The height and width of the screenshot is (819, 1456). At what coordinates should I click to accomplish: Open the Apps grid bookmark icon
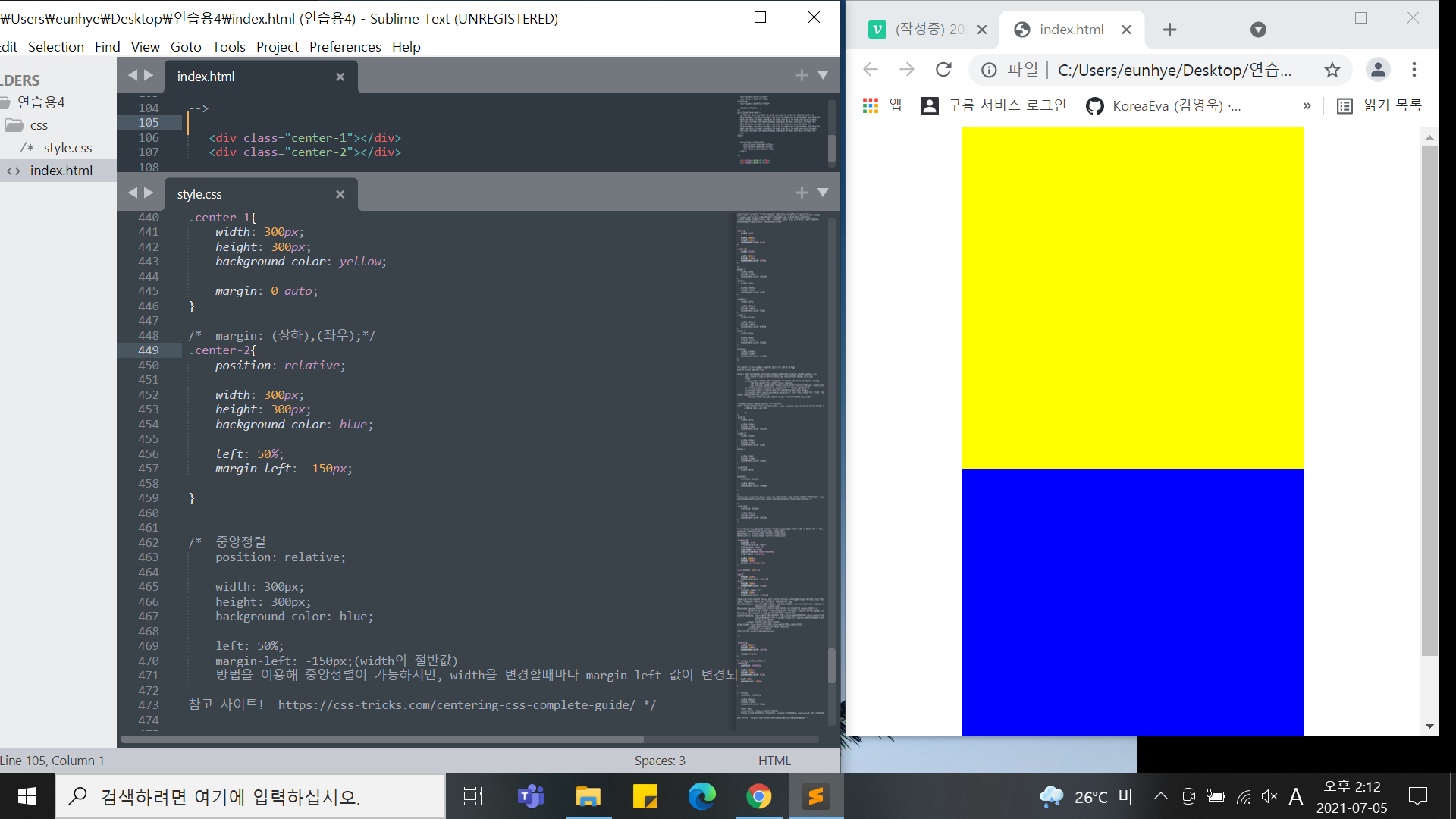click(x=870, y=105)
